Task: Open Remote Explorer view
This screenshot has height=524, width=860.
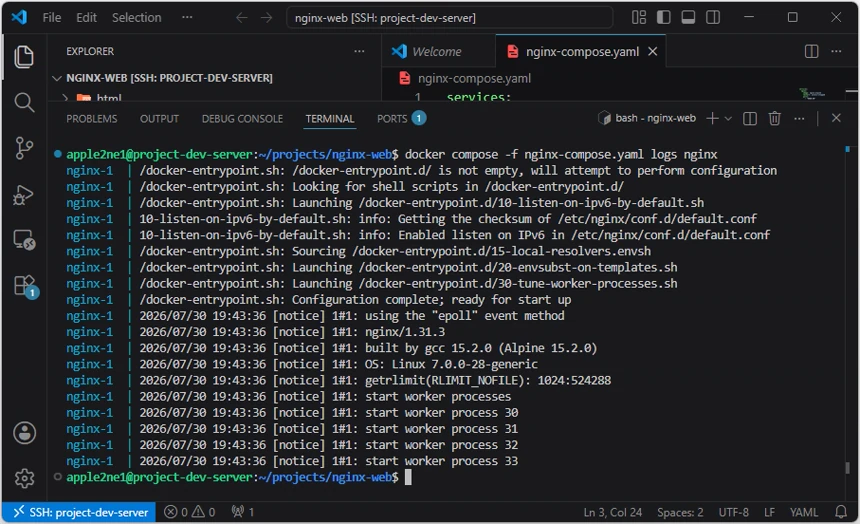Action: (x=24, y=240)
